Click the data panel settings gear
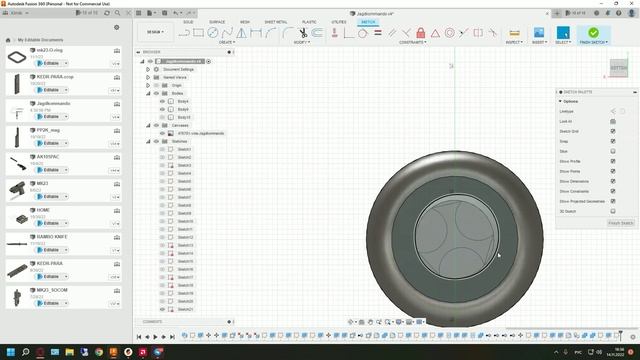 [117, 27]
